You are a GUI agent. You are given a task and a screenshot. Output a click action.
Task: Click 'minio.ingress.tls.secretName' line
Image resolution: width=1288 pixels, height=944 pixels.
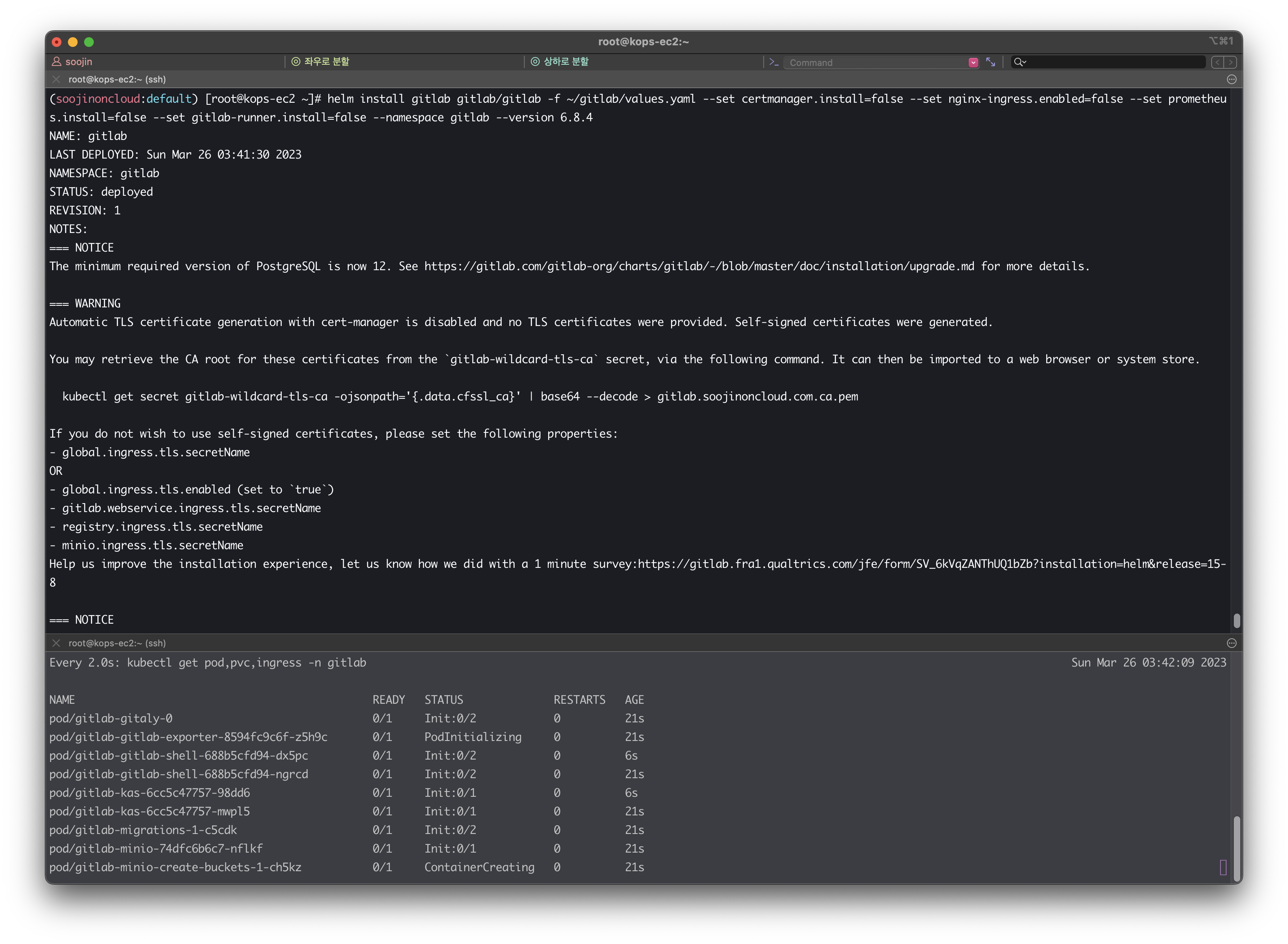click(146, 545)
